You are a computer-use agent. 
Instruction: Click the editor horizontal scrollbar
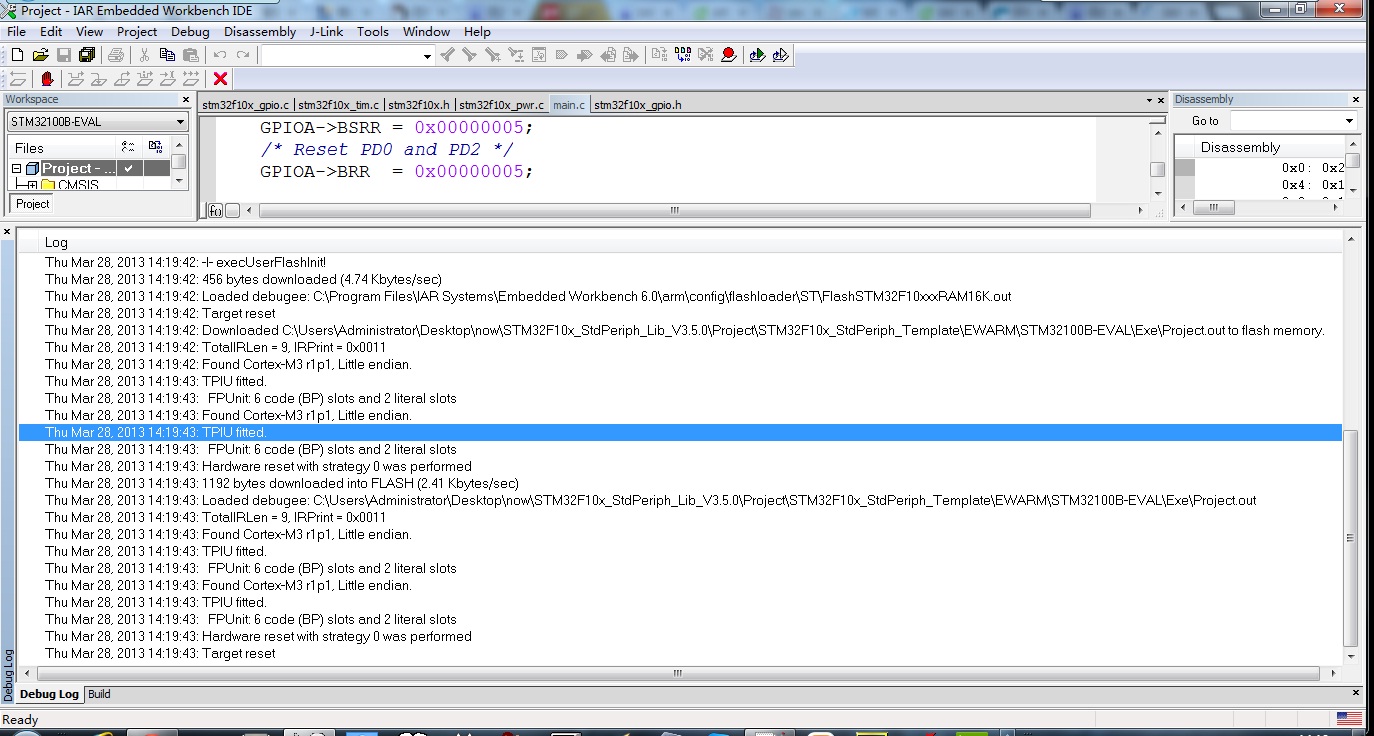(x=675, y=211)
